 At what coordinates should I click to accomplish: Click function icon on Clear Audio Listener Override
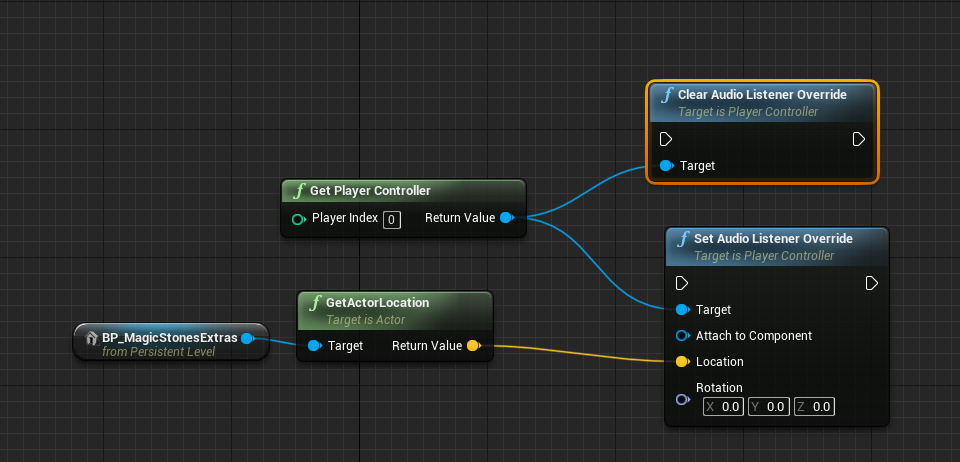tap(667, 95)
